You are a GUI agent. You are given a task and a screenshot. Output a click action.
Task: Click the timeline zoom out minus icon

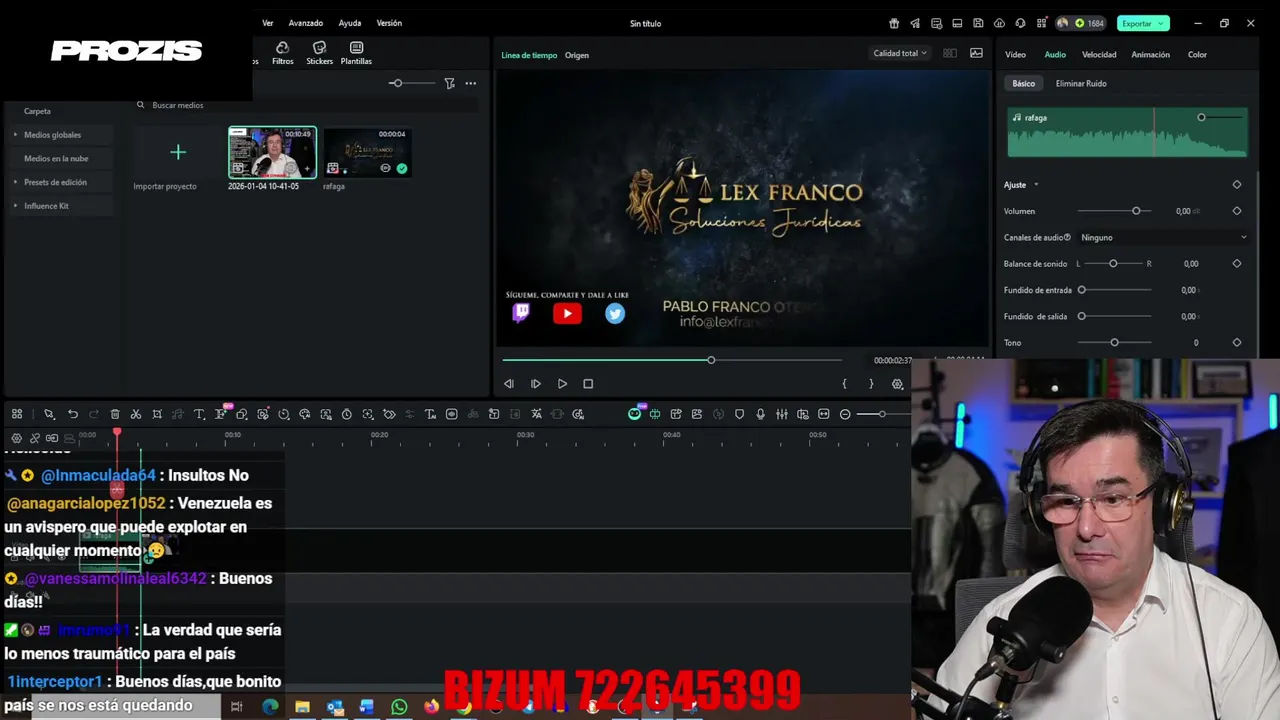click(x=845, y=414)
